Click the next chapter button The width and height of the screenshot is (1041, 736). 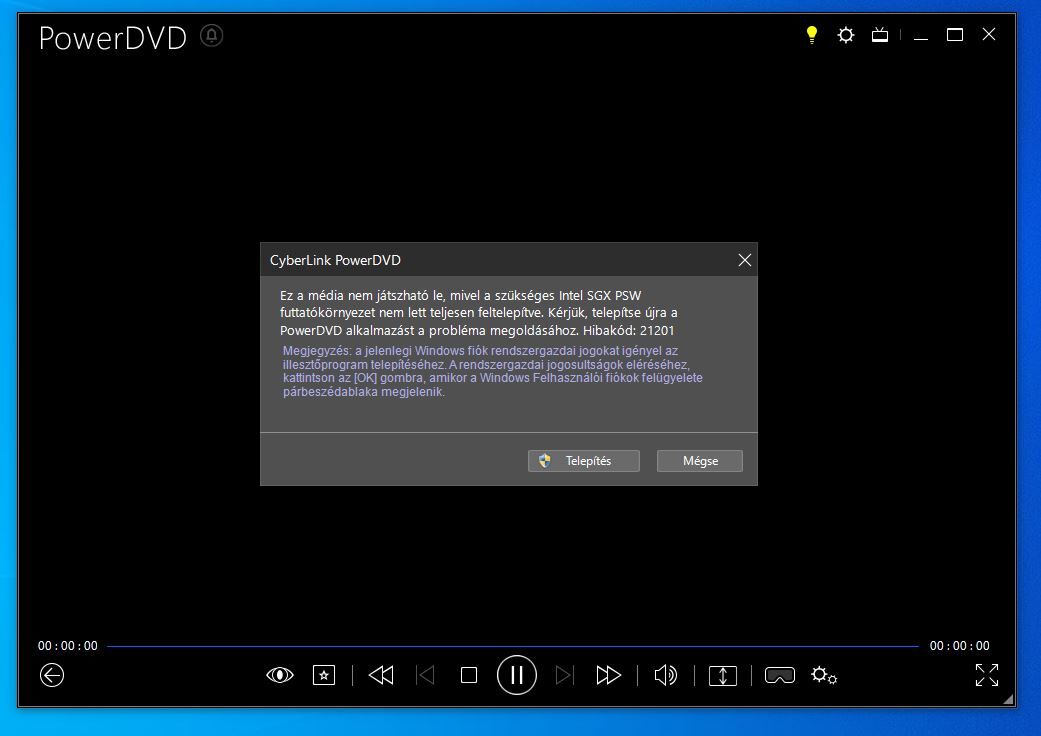tap(564, 675)
